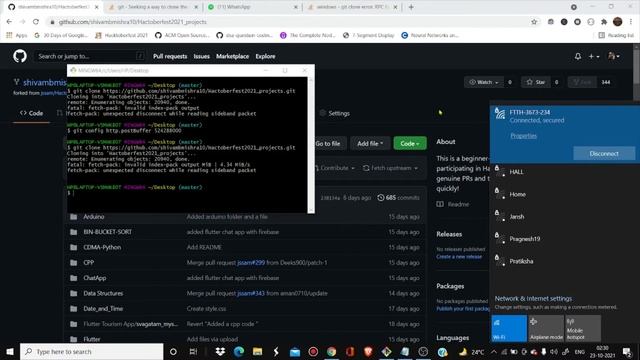Open the profile avatar menu in GitHub header
The width and height of the screenshot is (640, 360).
coord(613,56)
